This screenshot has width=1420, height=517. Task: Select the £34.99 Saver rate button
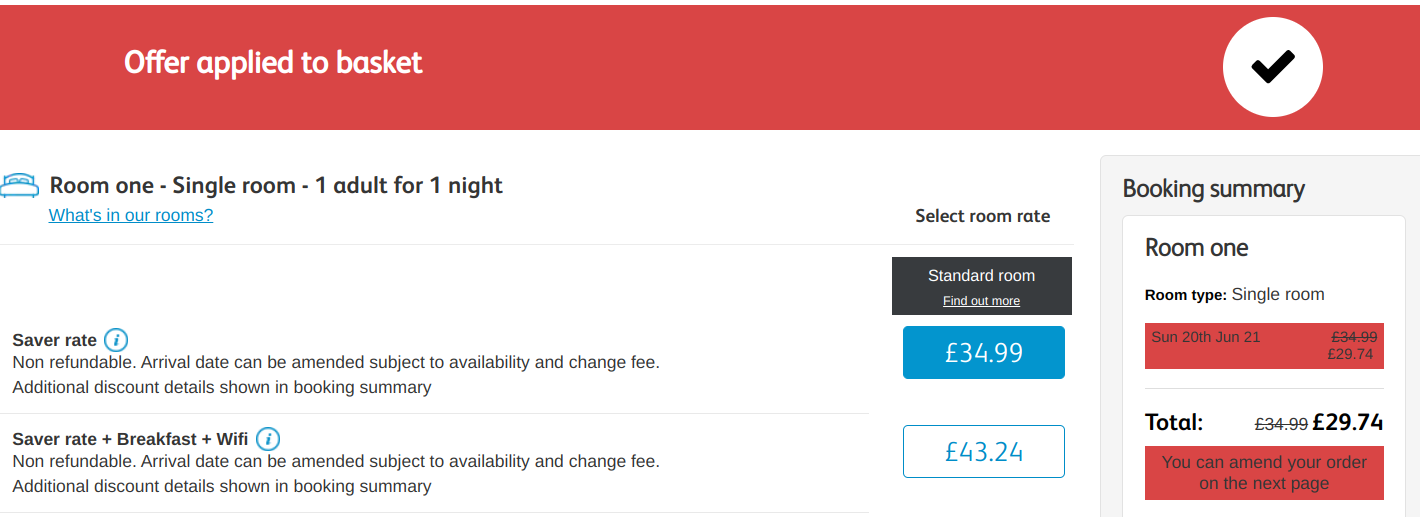983,352
